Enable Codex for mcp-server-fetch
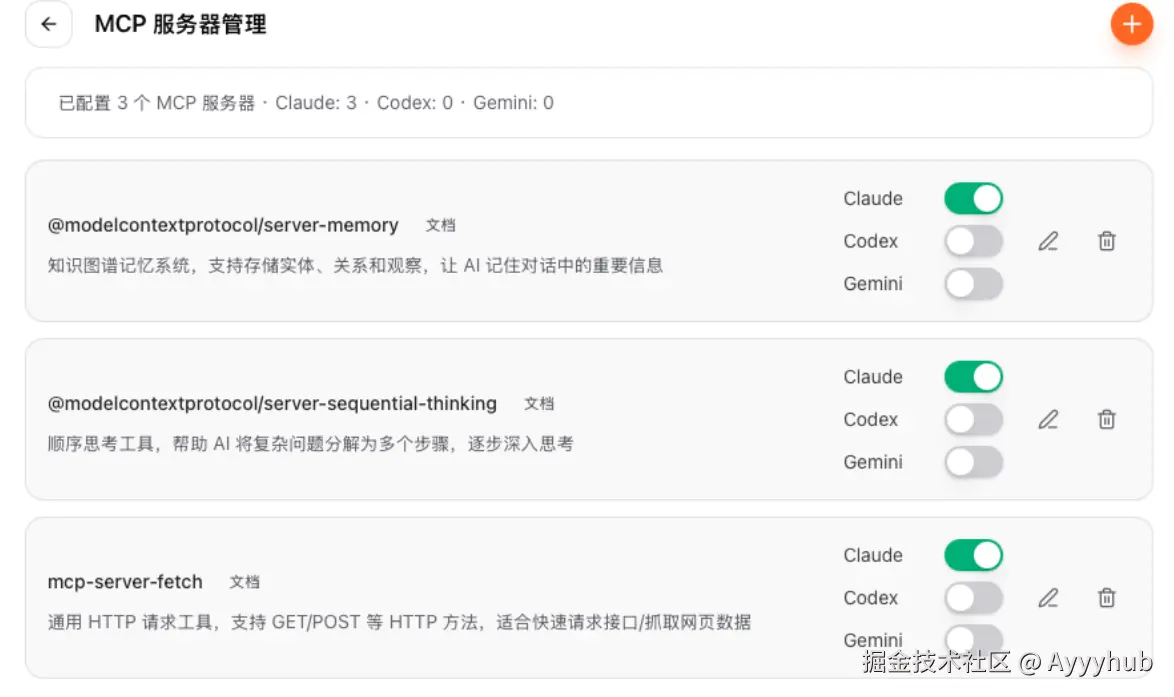Viewport: 1174px width, 697px height. [973, 597]
